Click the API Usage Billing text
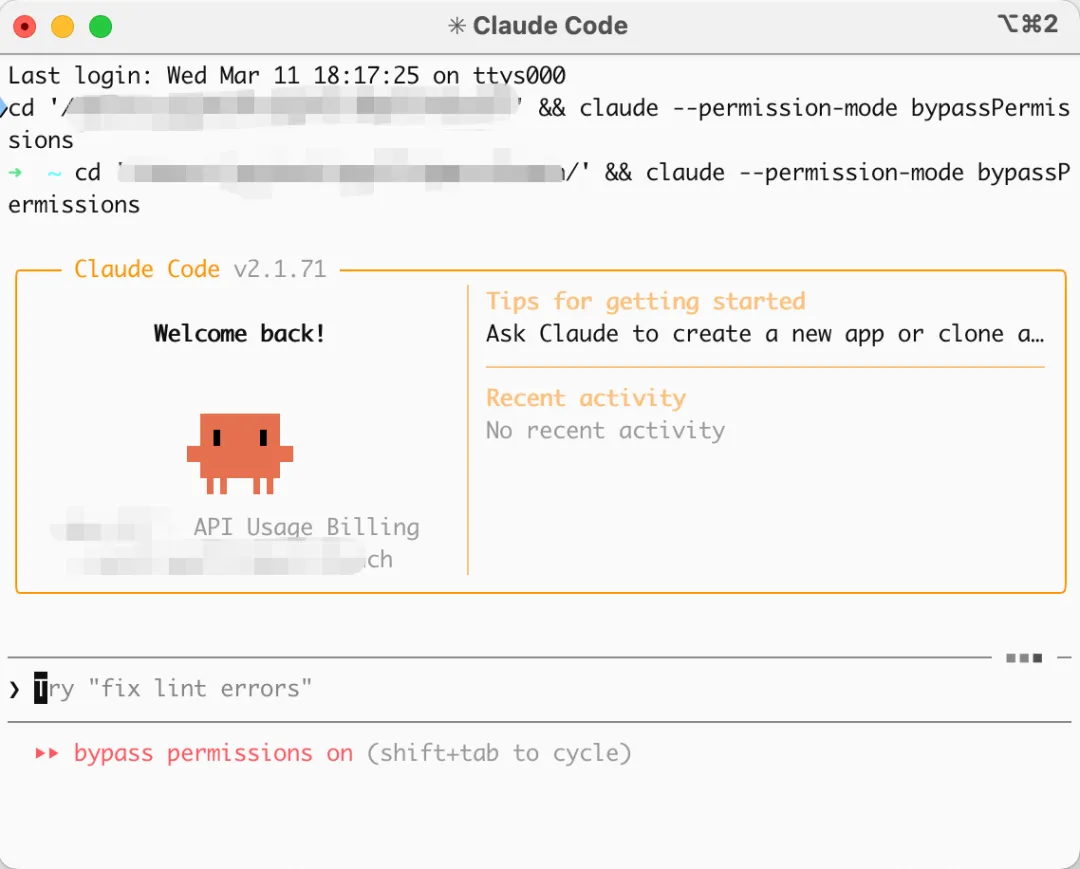The height and width of the screenshot is (869, 1080). click(x=306, y=527)
